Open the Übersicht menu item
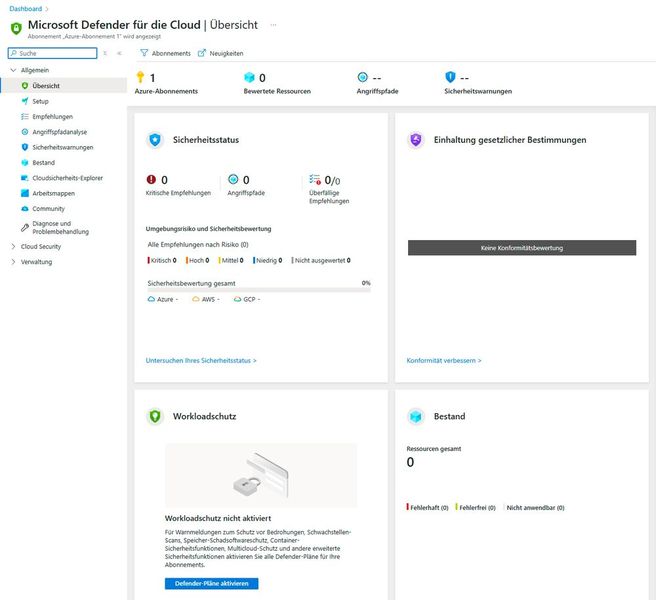656x600 pixels. tap(64, 86)
